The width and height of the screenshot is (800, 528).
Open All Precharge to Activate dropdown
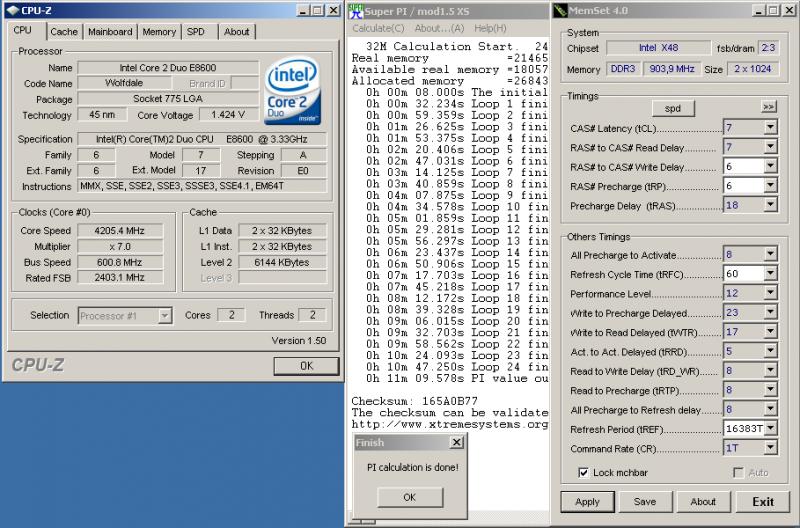[770, 254]
